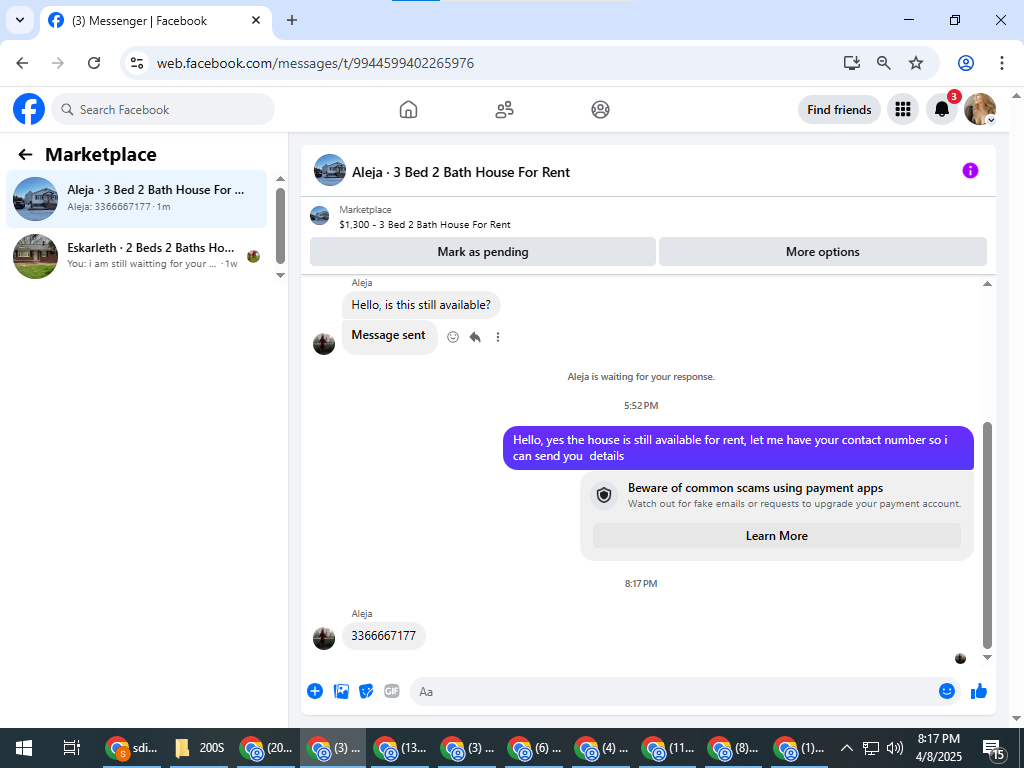
Task: Open Chrome three-dot menu
Action: coord(1001,63)
